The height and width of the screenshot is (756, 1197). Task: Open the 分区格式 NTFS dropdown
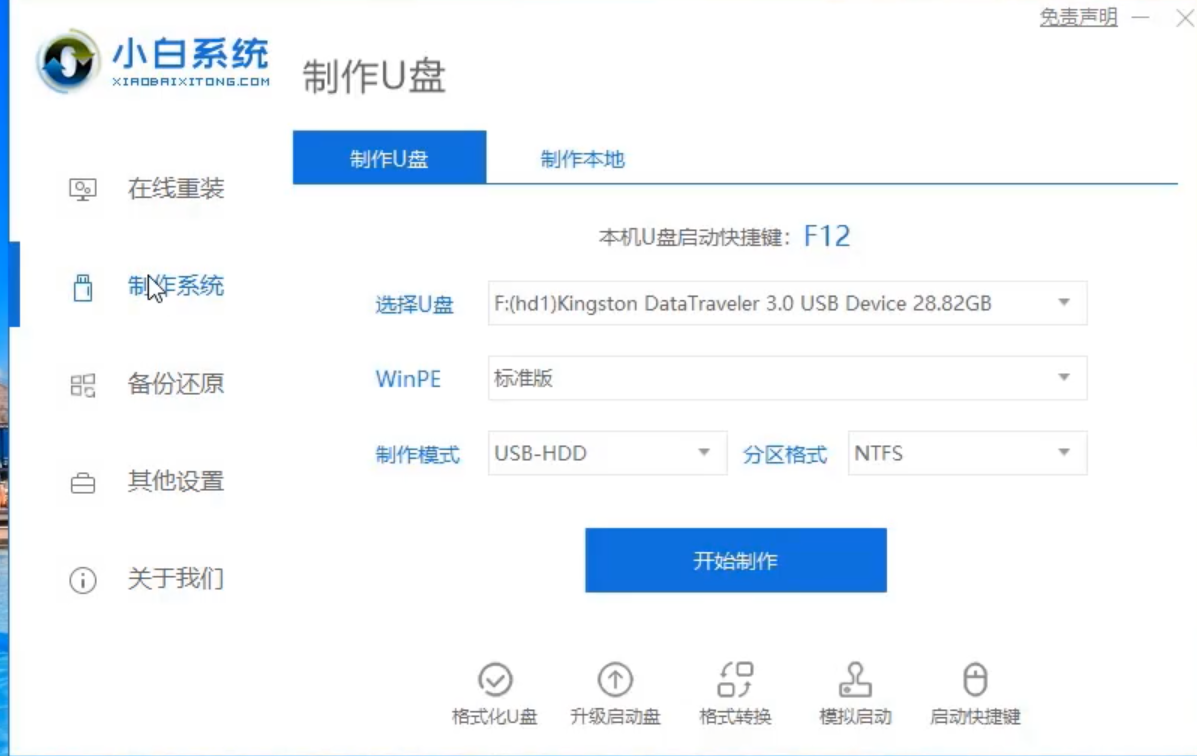[966, 453]
